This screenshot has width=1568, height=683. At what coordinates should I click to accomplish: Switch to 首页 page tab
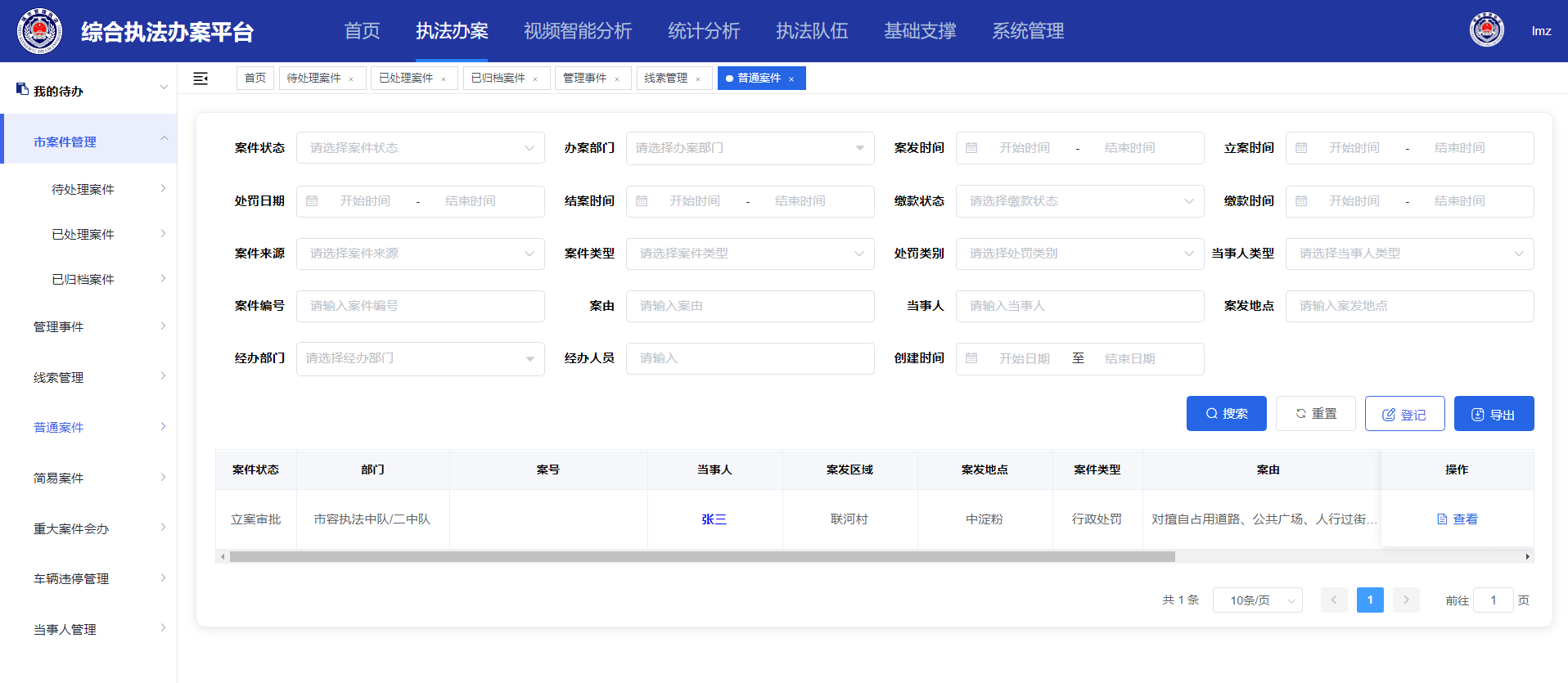[x=255, y=79]
